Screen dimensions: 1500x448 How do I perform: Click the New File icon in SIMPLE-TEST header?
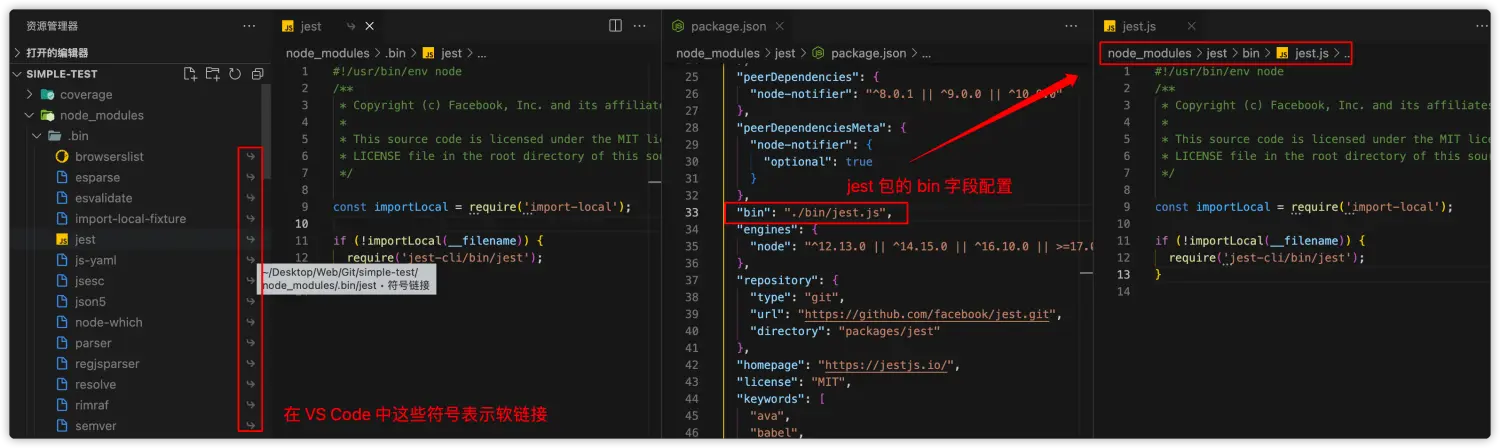(x=190, y=74)
